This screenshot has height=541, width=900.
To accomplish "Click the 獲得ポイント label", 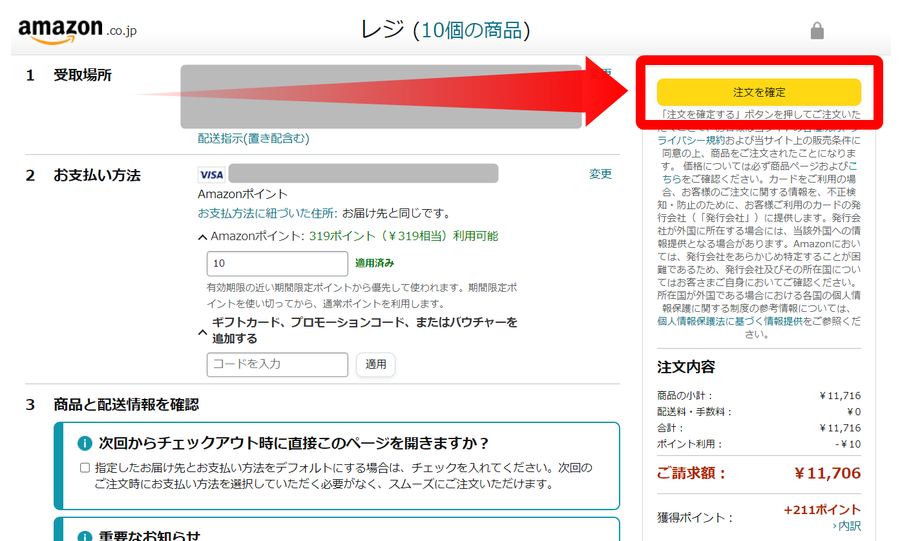I will (x=695, y=517).
